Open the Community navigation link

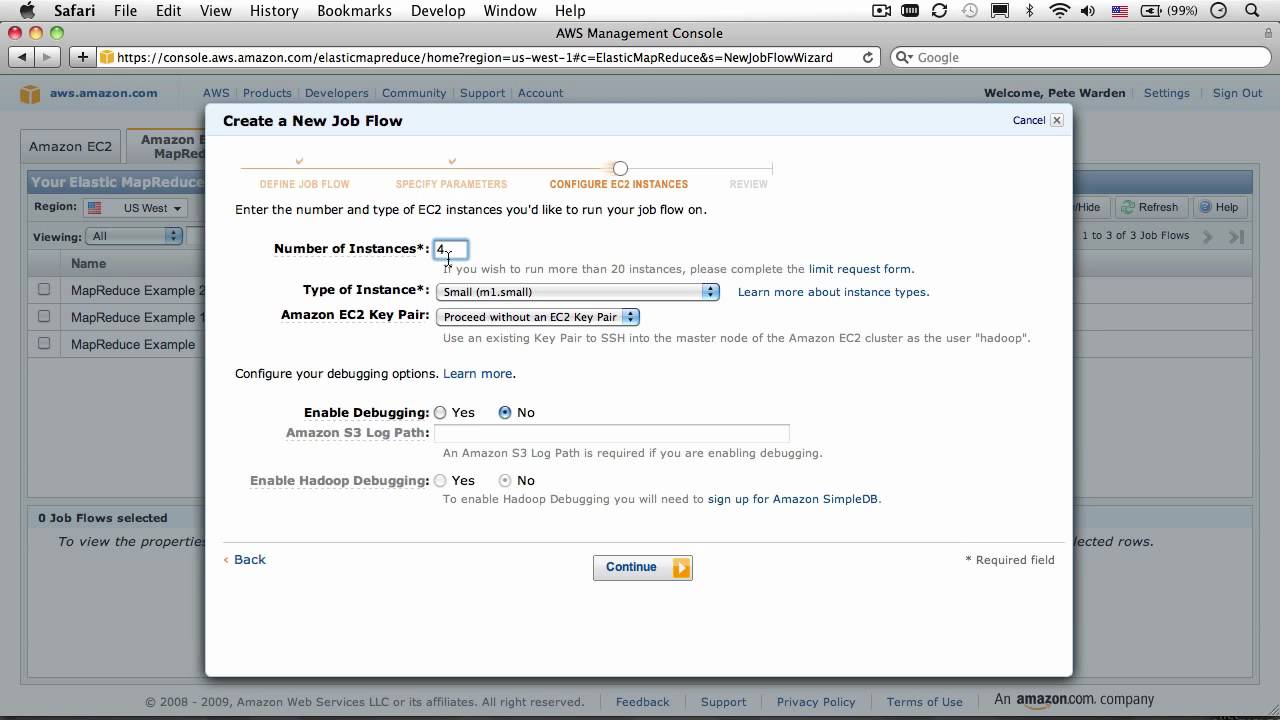pos(414,93)
